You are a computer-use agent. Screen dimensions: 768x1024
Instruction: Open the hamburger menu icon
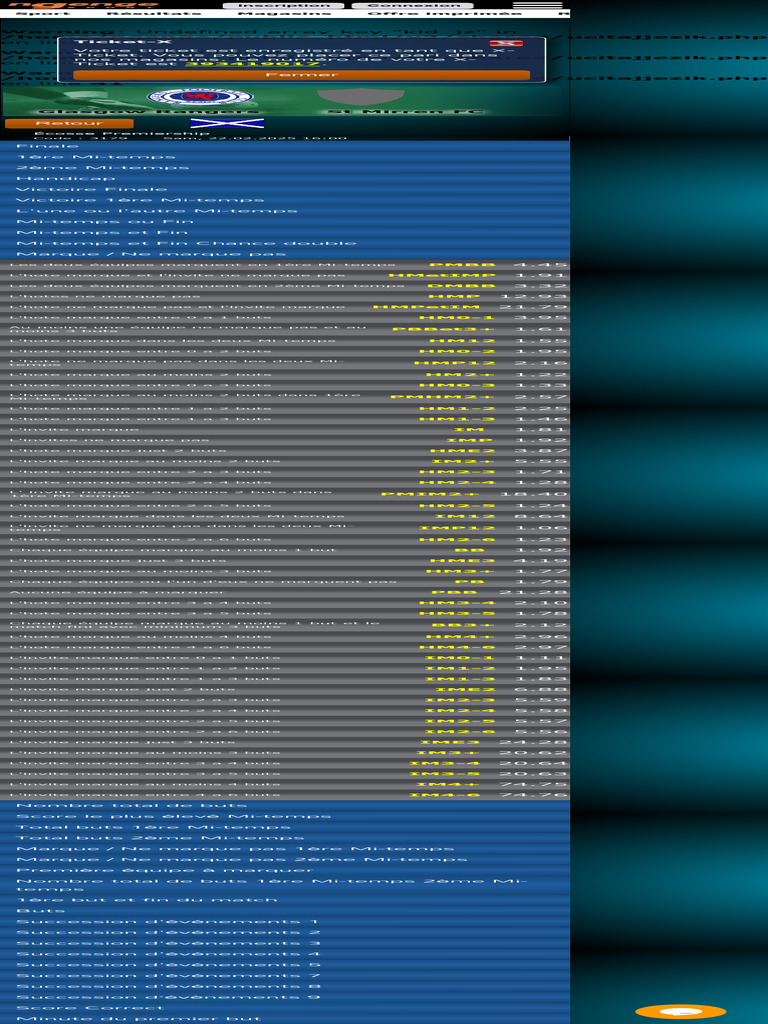point(537,5)
